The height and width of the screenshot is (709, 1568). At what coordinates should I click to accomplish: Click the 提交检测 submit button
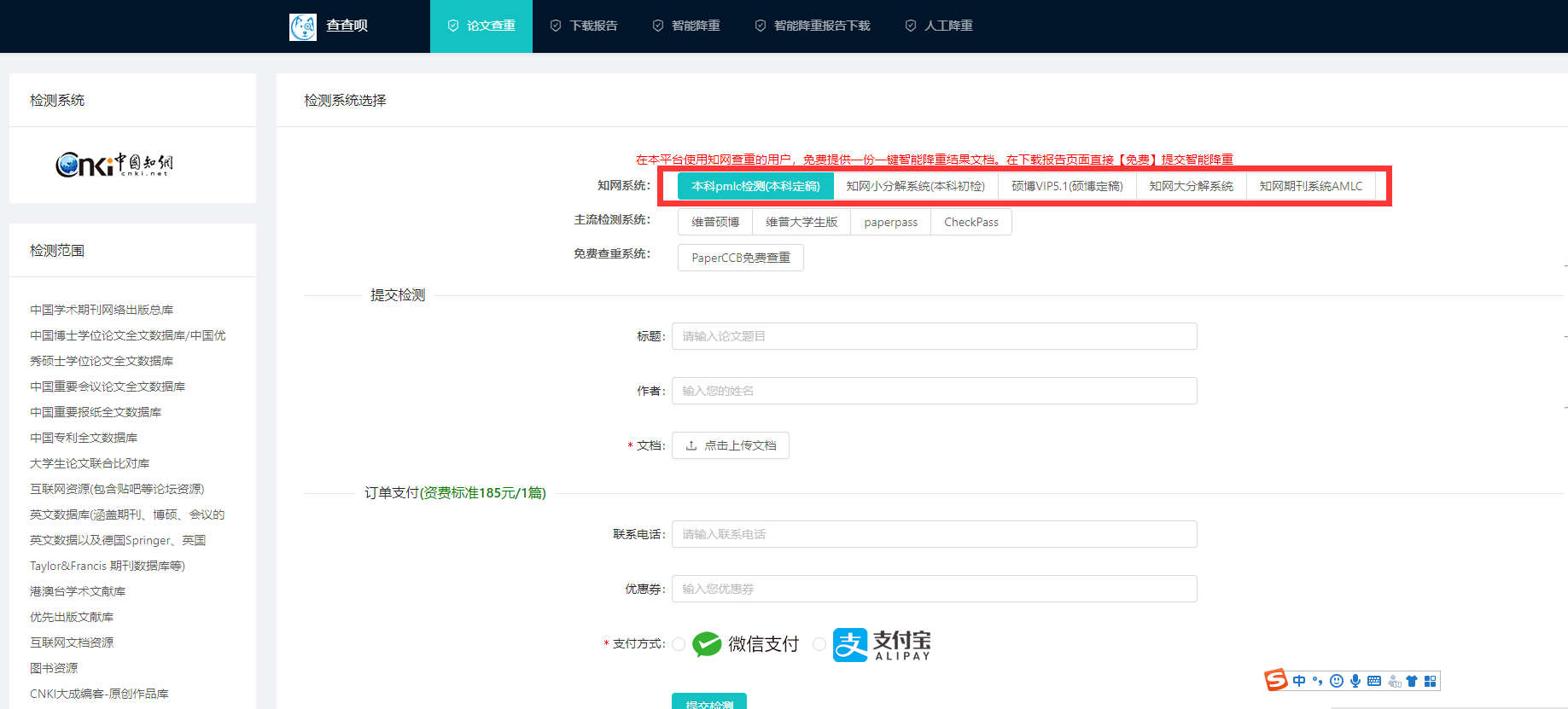709,701
